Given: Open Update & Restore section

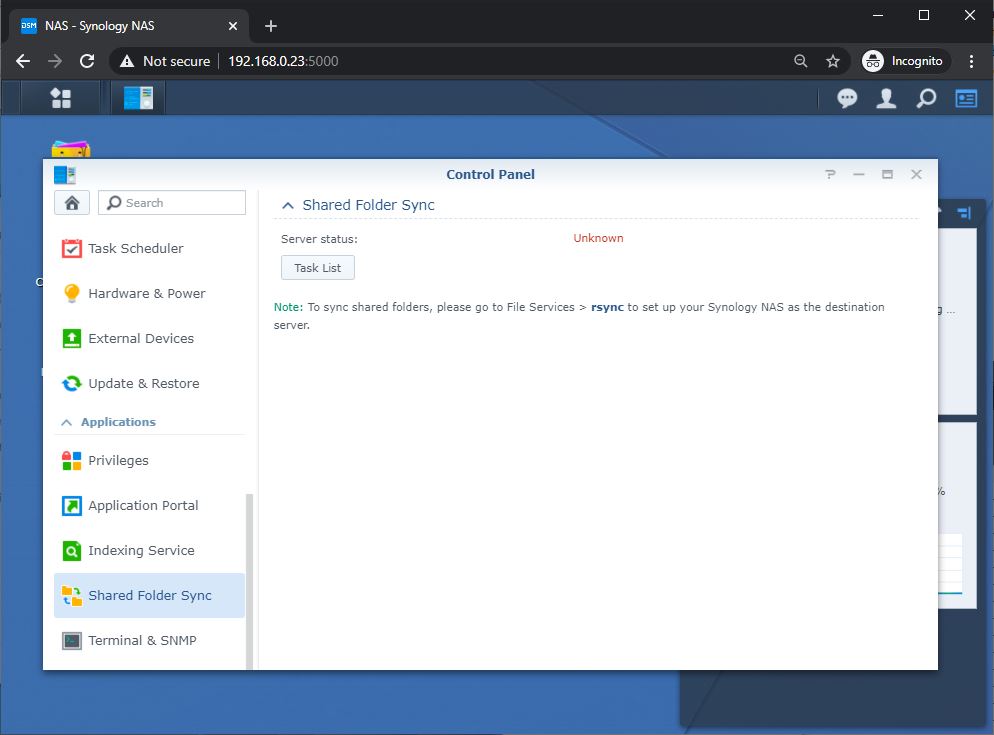Looking at the screenshot, I should [x=149, y=384].
